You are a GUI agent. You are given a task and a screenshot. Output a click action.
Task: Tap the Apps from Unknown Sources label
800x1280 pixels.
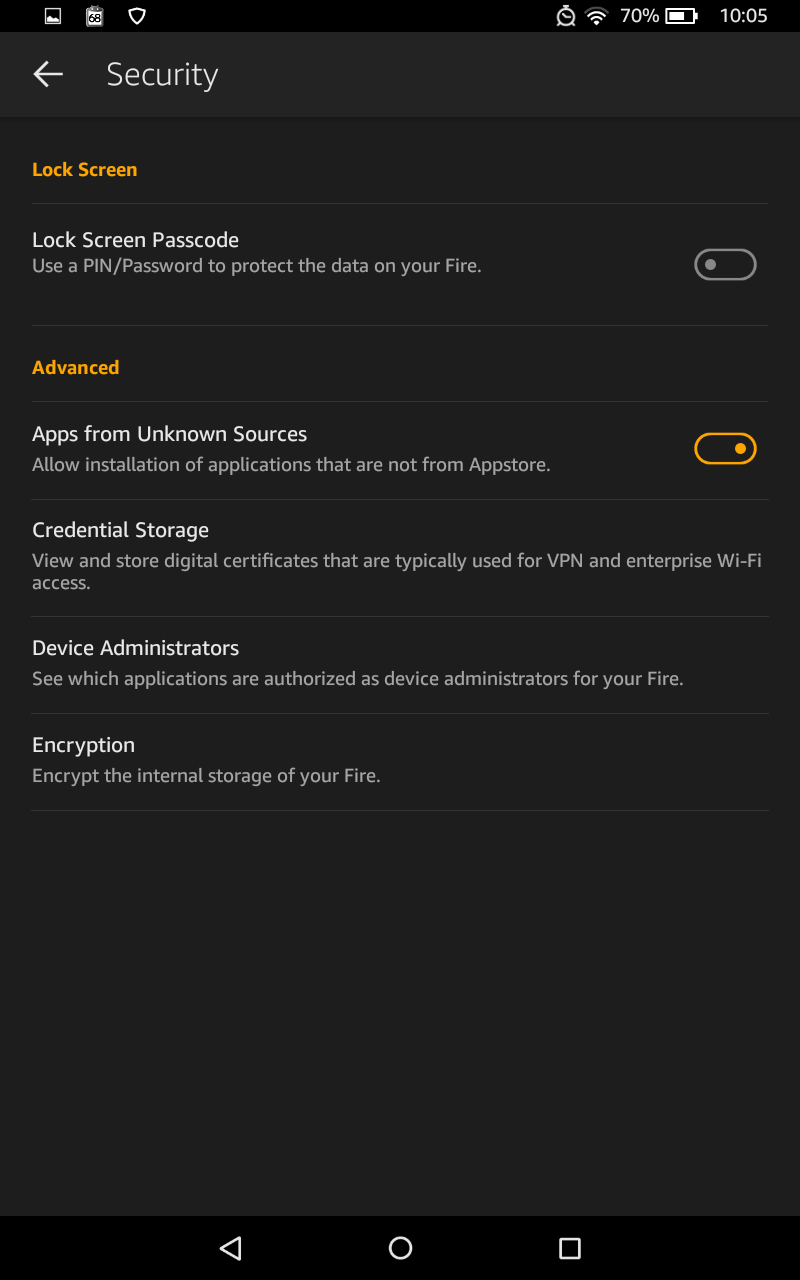coord(169,434)
